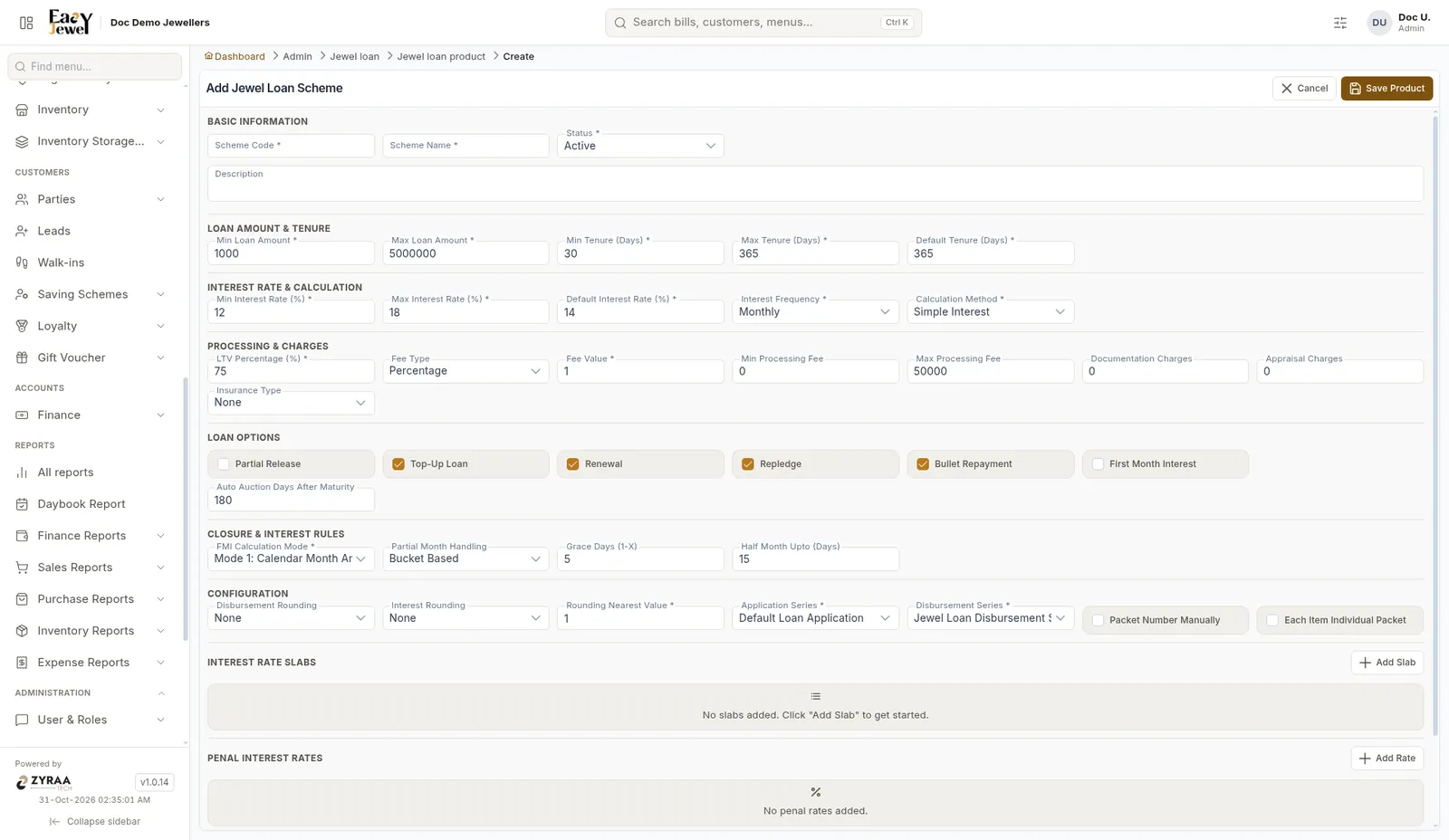
Task: Open the Fee Type dropdown
Action: 465,371
